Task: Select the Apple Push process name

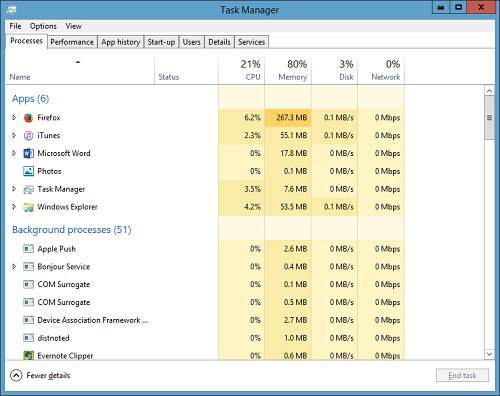Action: click(57, 249)
